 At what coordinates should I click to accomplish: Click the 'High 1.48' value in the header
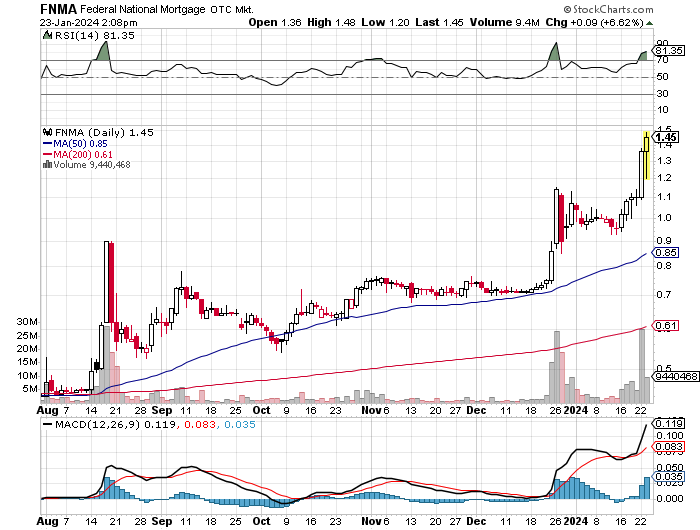click(331, 22)
